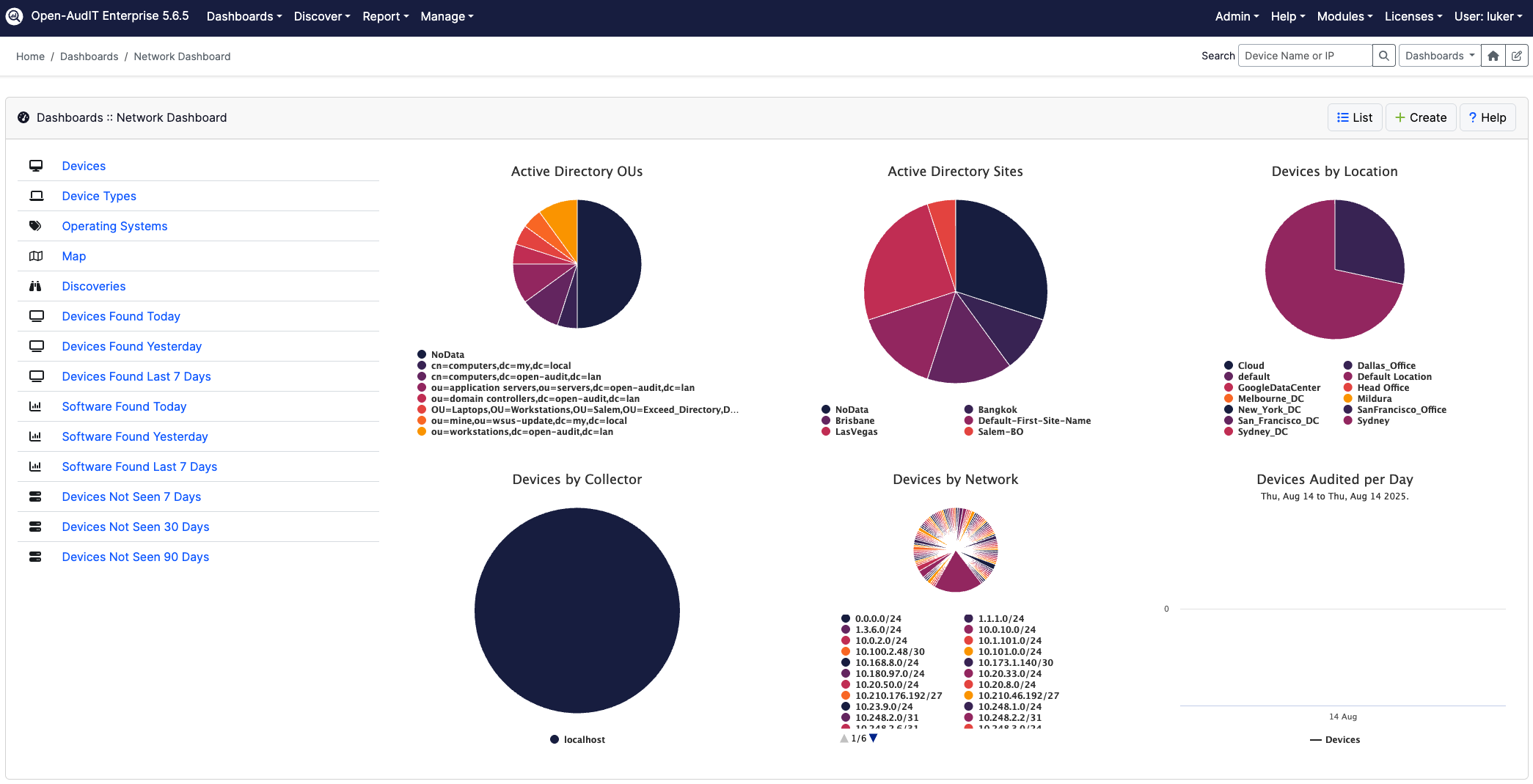Click the binoculars icon next to Discoveries
Image resolution: width=1533 pixels, height=784 pixels.
36,286
